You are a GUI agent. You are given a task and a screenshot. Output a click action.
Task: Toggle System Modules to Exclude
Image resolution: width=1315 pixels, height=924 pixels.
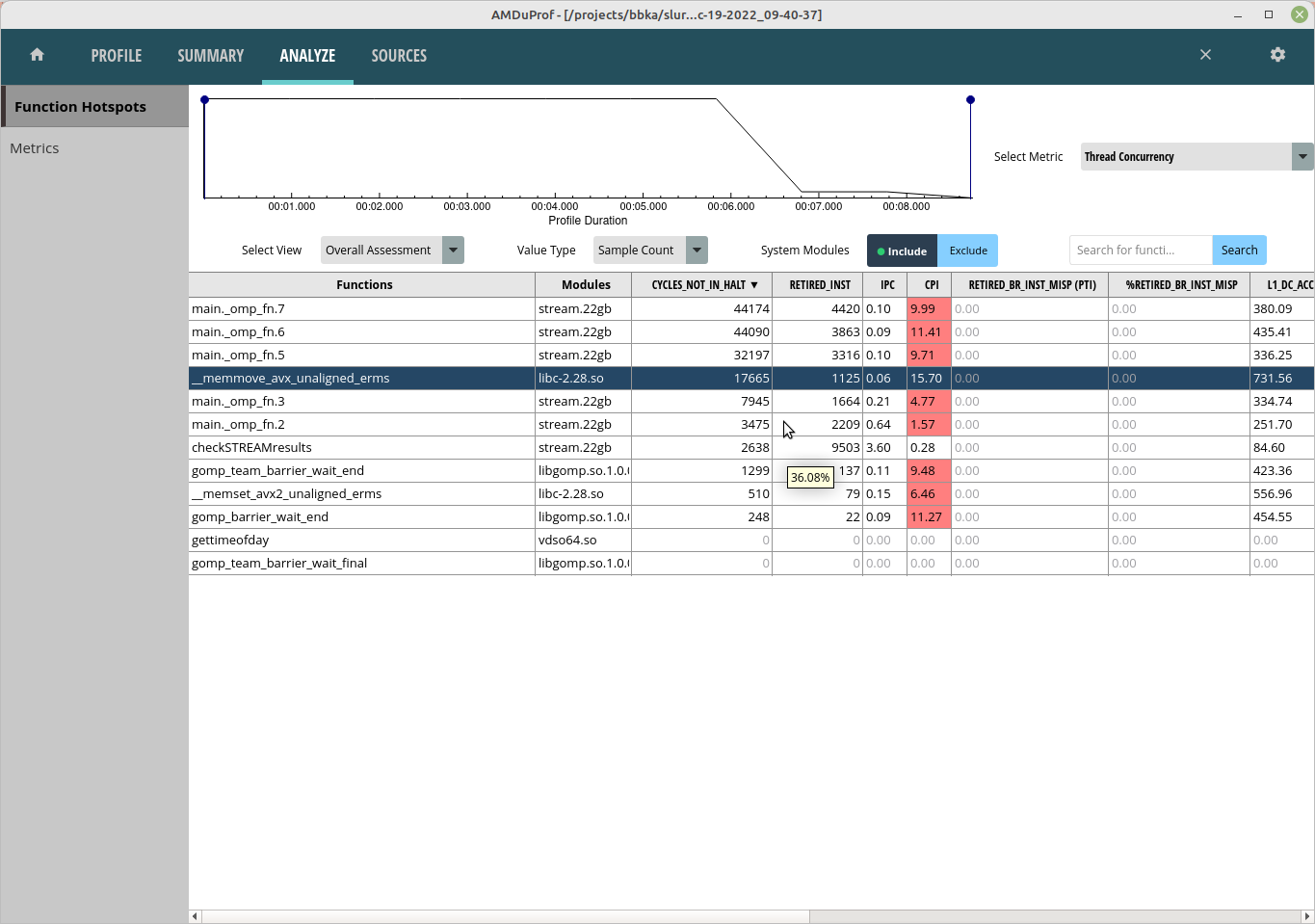968,251
